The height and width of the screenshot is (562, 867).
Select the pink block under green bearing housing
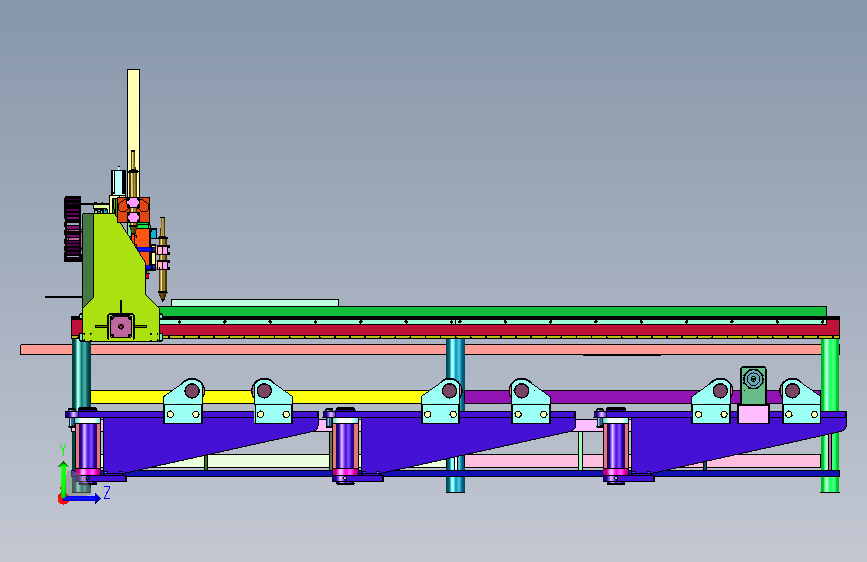(753, 414)
